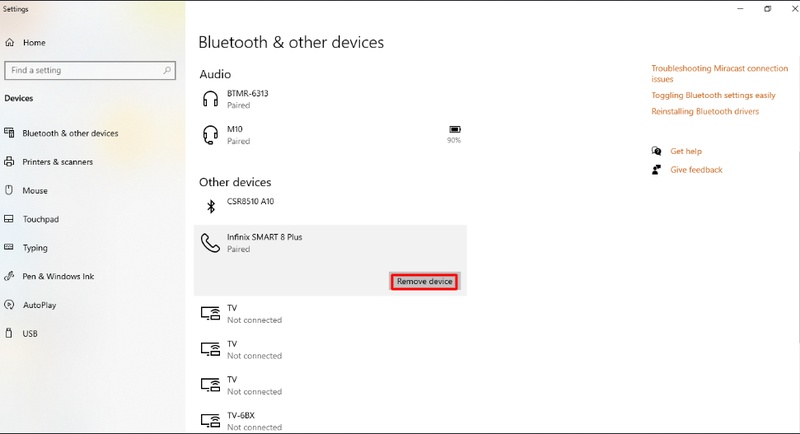Open Typing settings
This screenshot has height=434, width=800.
point(35,248)
